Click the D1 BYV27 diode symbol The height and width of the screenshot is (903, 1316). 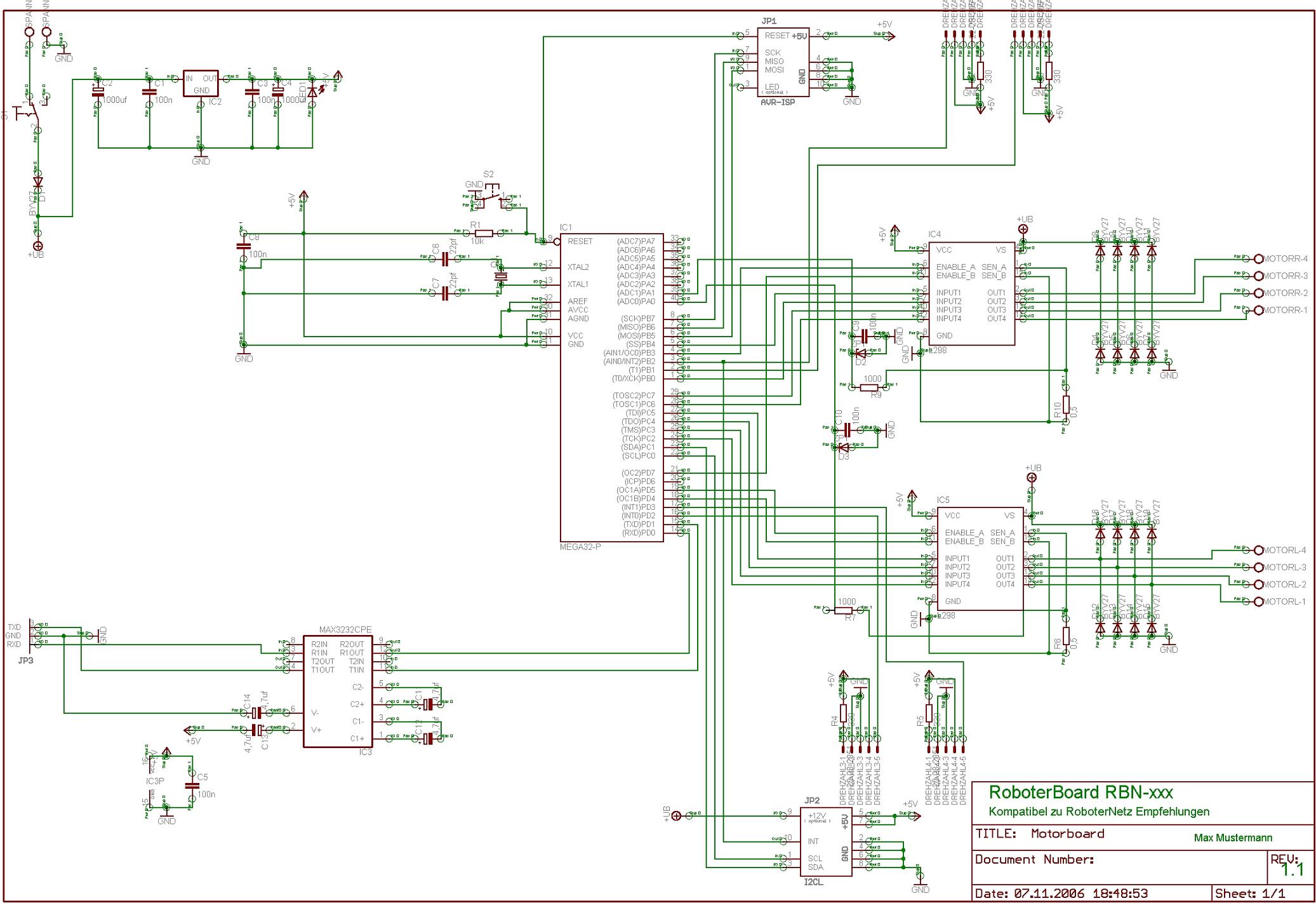point(38,183)
